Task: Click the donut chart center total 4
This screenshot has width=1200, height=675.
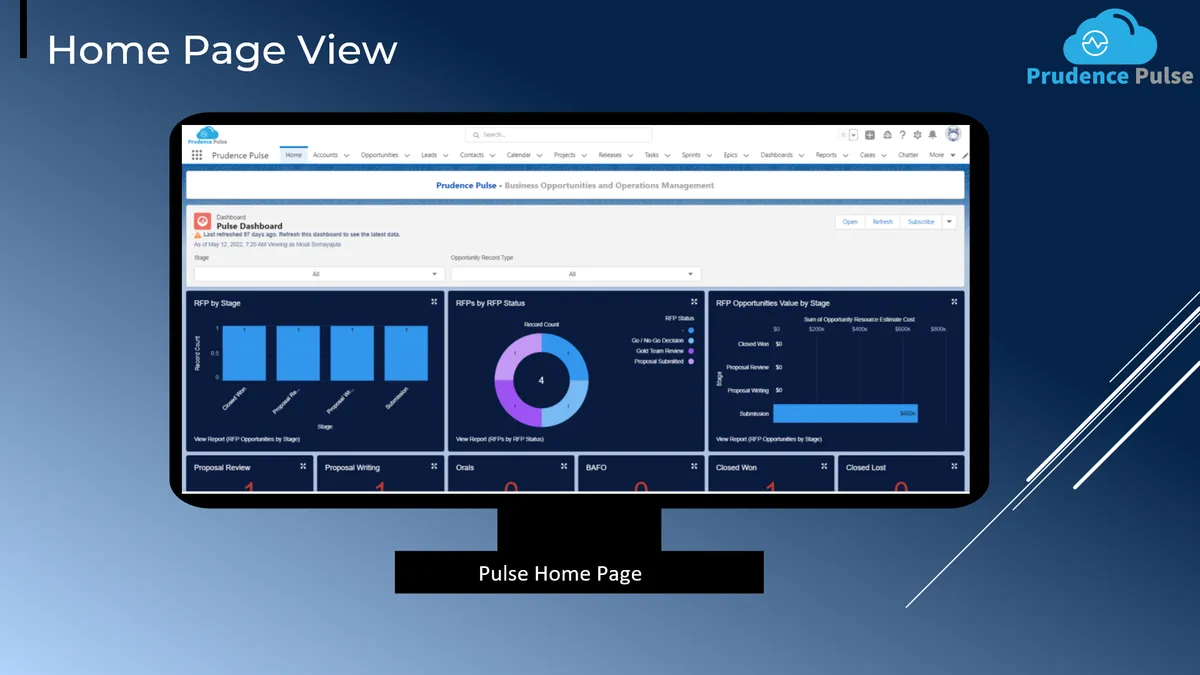Action: coord(541,381)
